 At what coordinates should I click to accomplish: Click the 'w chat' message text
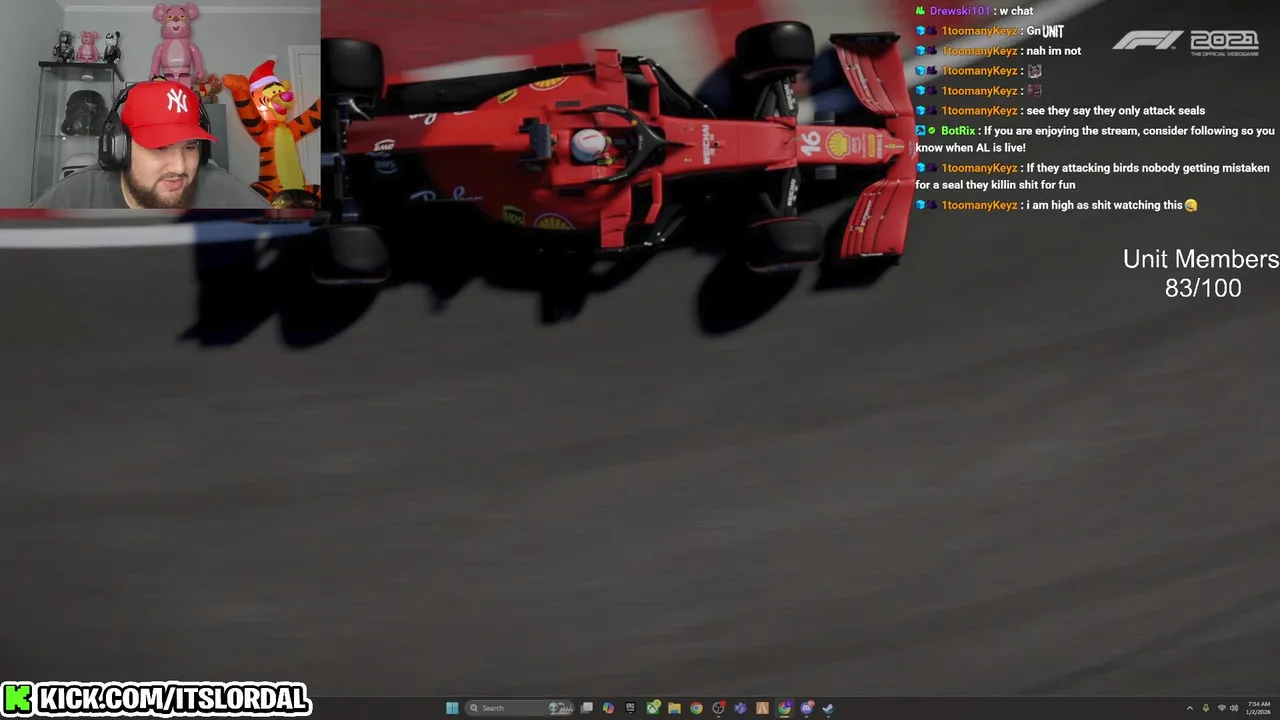tap(1016, 11)
